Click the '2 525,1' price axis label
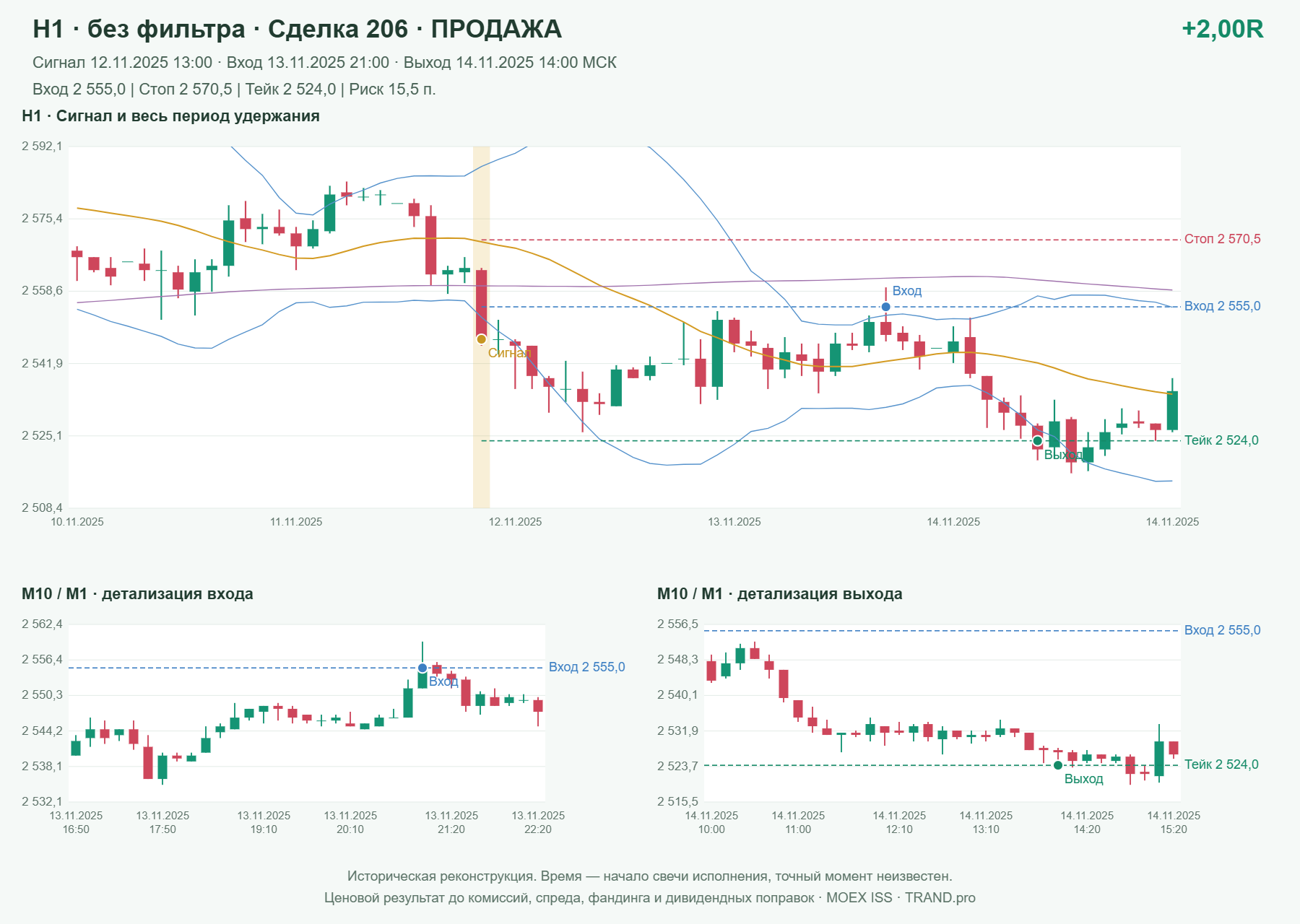The height and width of the screenshot is (924, 1300). pyautogui.click(x=42, y=435)
